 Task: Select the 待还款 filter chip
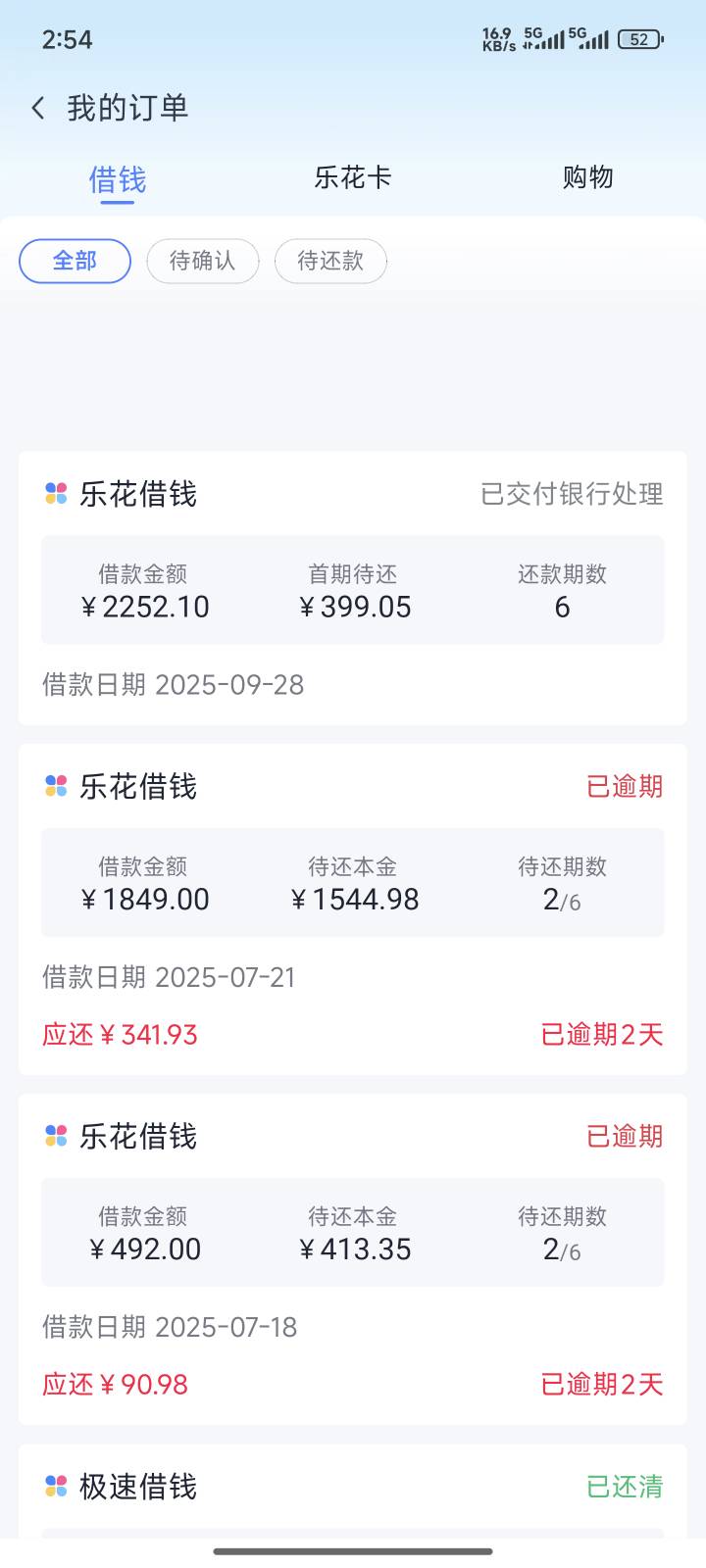click(x=330, y=261)
